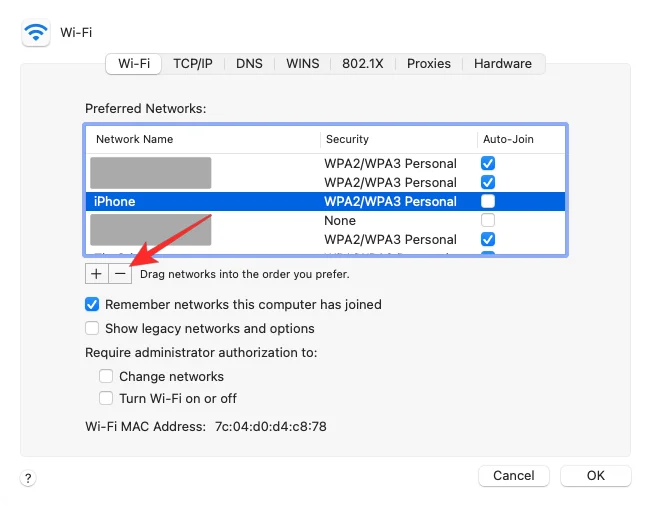Click the Wi-Fi icon in header
Image resolution: width=651 pixels, height=506 pixels.
coord(36,33)
